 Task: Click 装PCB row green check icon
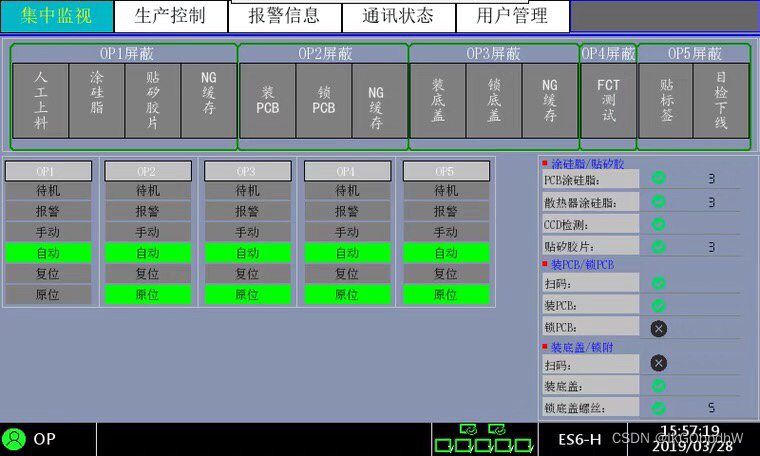tap(658, 305)
